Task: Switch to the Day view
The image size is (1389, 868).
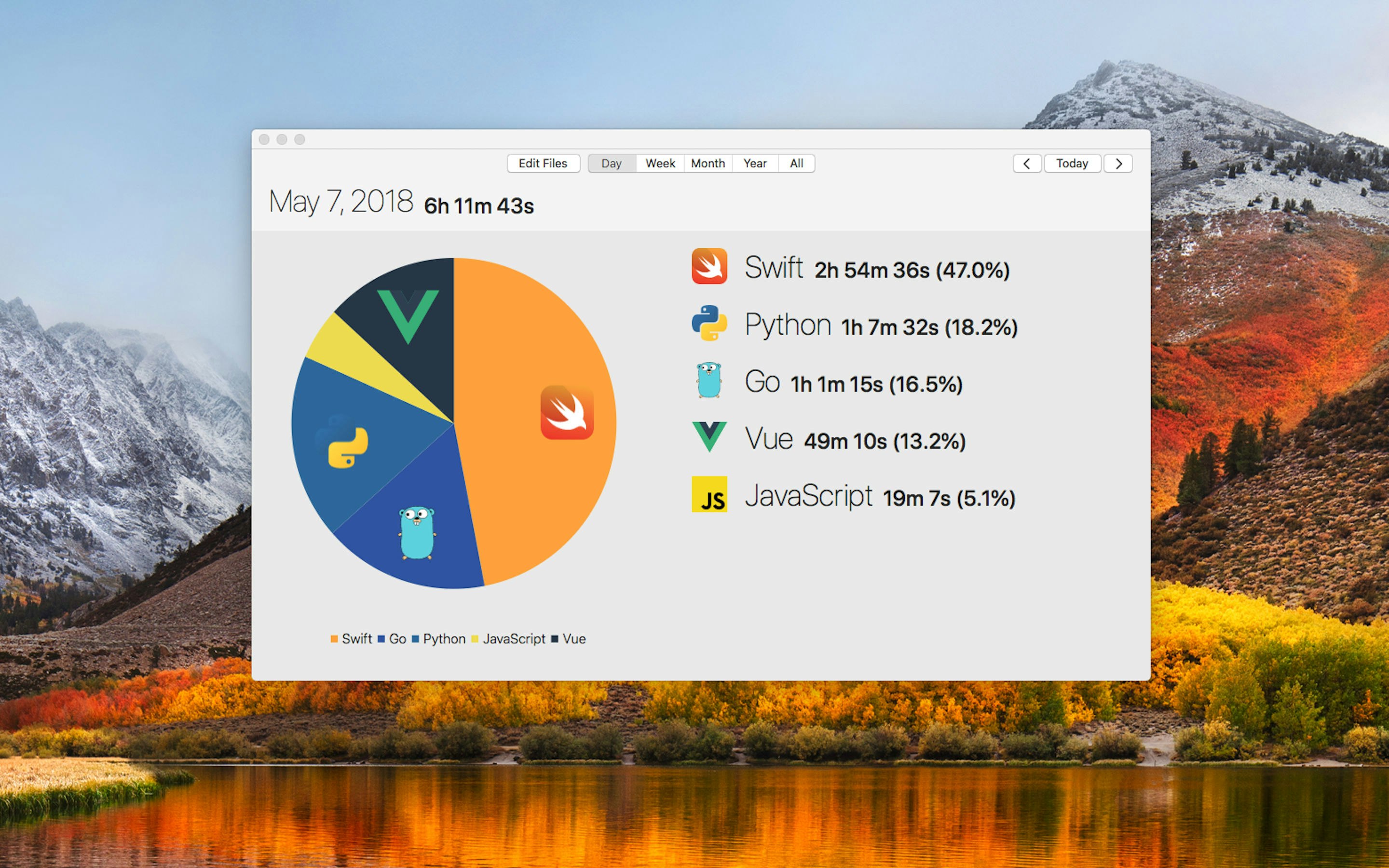Action: tap(612, 163)
